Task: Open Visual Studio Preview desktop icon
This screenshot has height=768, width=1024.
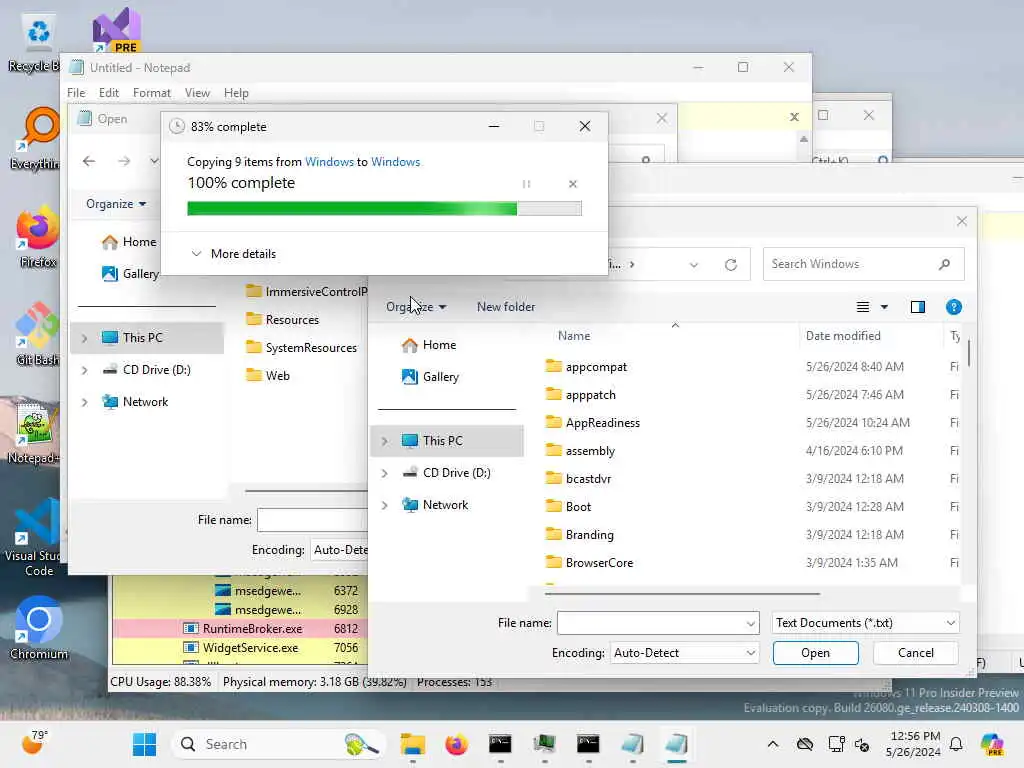Action: pyautogui.click(x=116, y=30)
